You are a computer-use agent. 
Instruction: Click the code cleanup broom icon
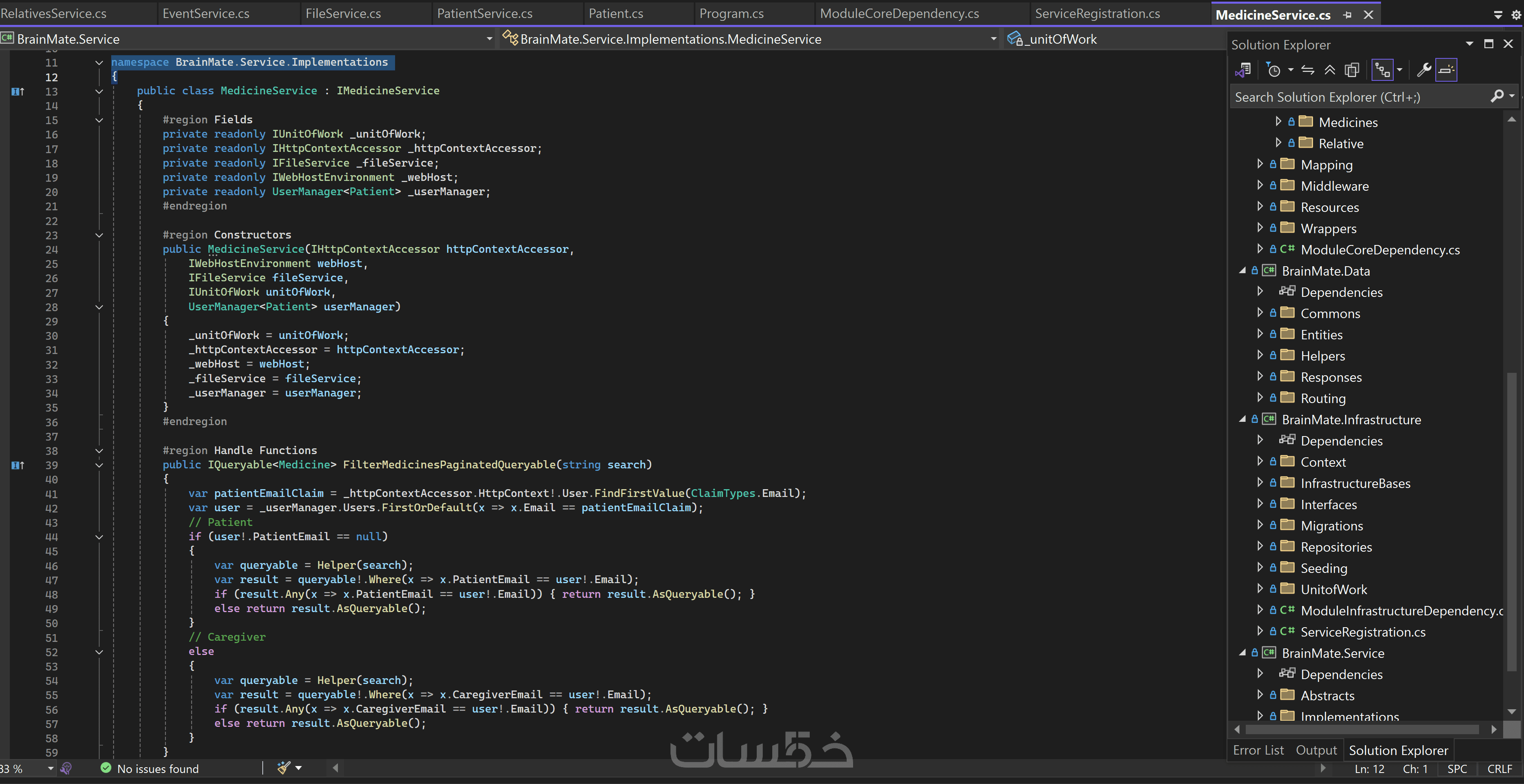coord(284,768)
